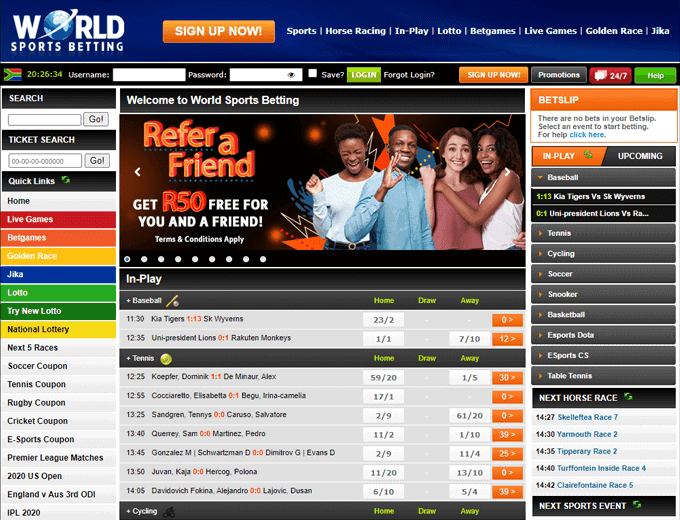Screen dimensions: 680x520
Task: Refresh Next Horse Race list icon
Action: pos(628,396)
